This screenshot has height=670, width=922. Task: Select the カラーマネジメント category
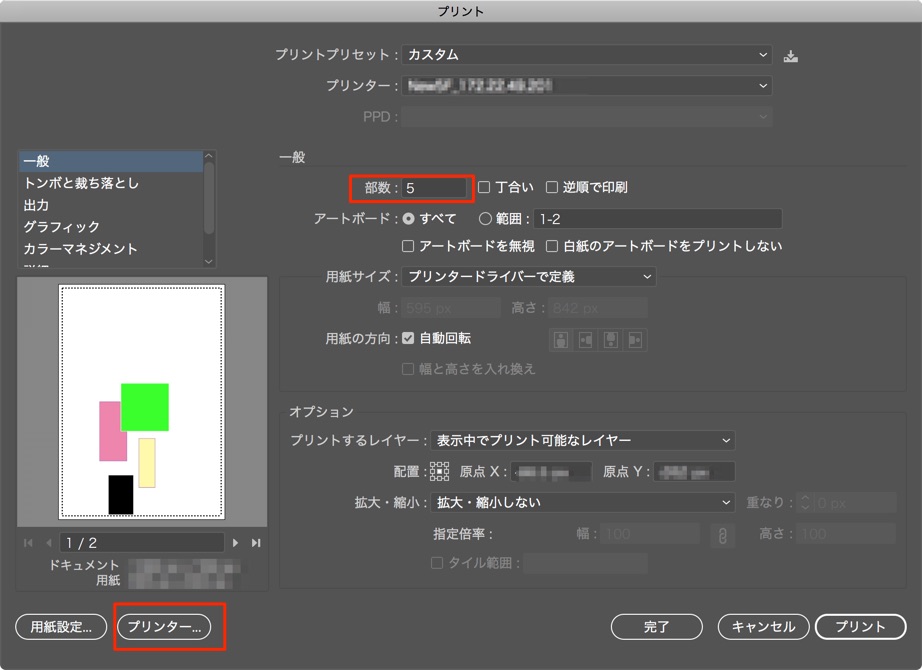pos(111,249)
